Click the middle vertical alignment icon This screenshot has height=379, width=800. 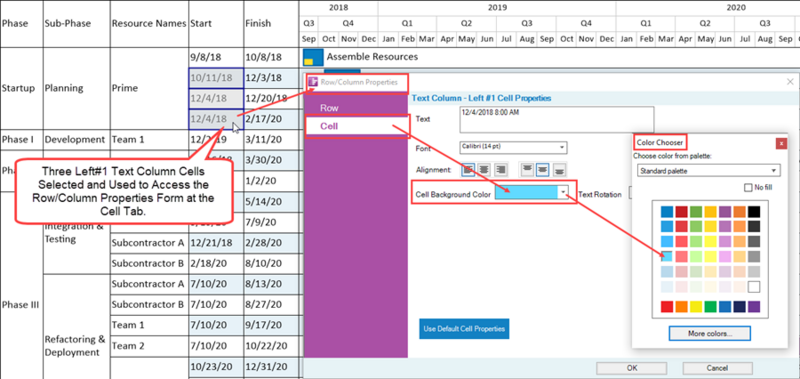(543, 169)
